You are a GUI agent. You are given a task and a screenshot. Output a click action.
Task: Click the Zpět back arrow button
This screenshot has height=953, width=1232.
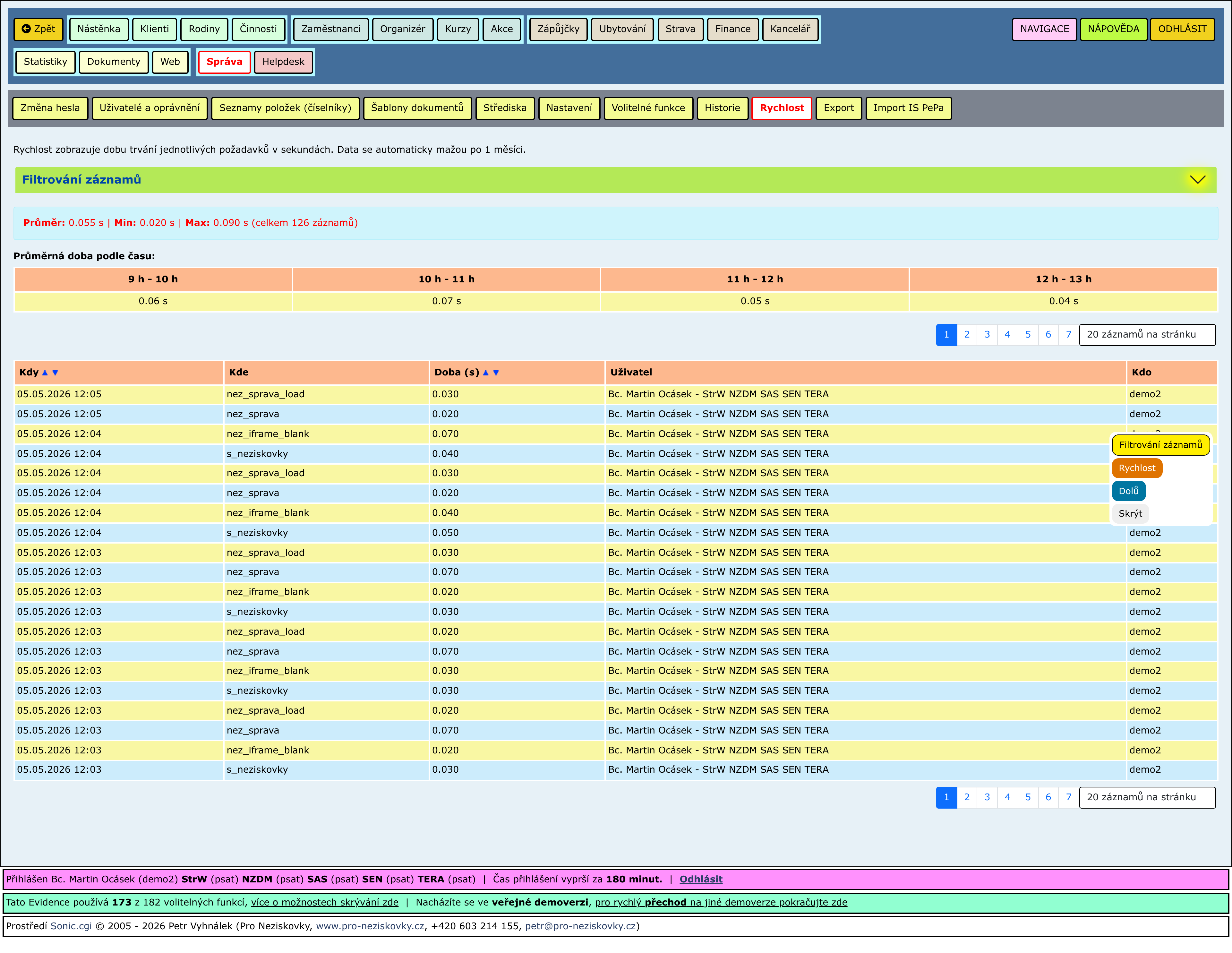38,29
